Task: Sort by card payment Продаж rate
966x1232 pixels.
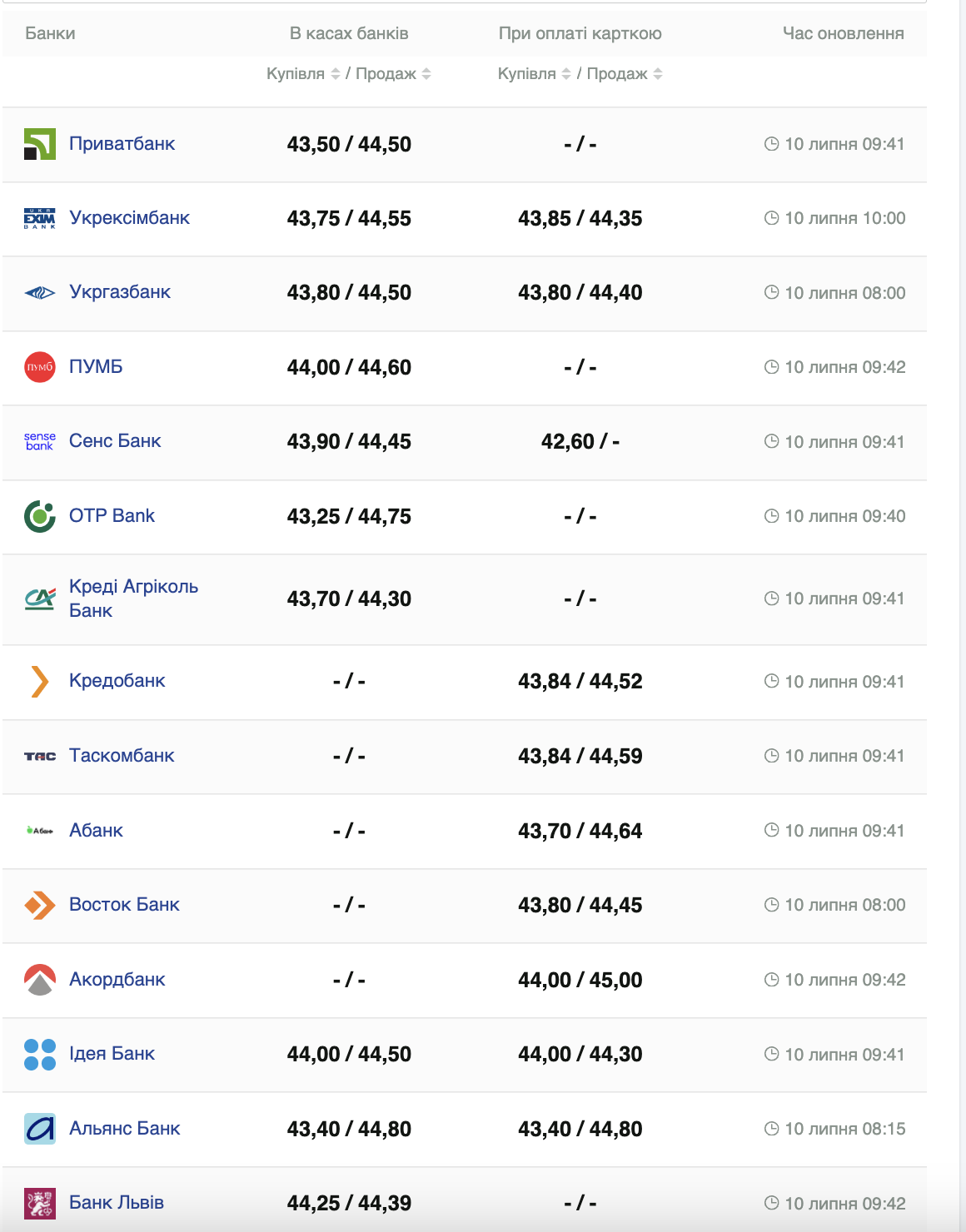Action: tap(658, 74)
